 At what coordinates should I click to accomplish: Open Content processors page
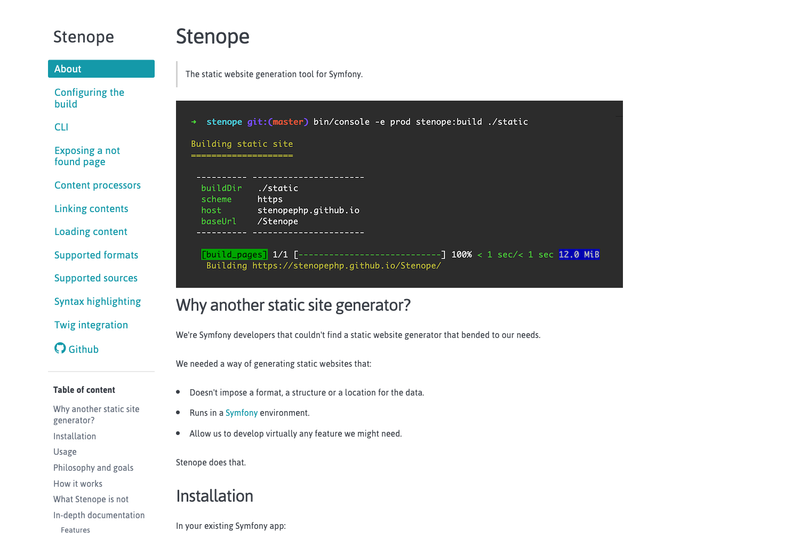[97, 185]
